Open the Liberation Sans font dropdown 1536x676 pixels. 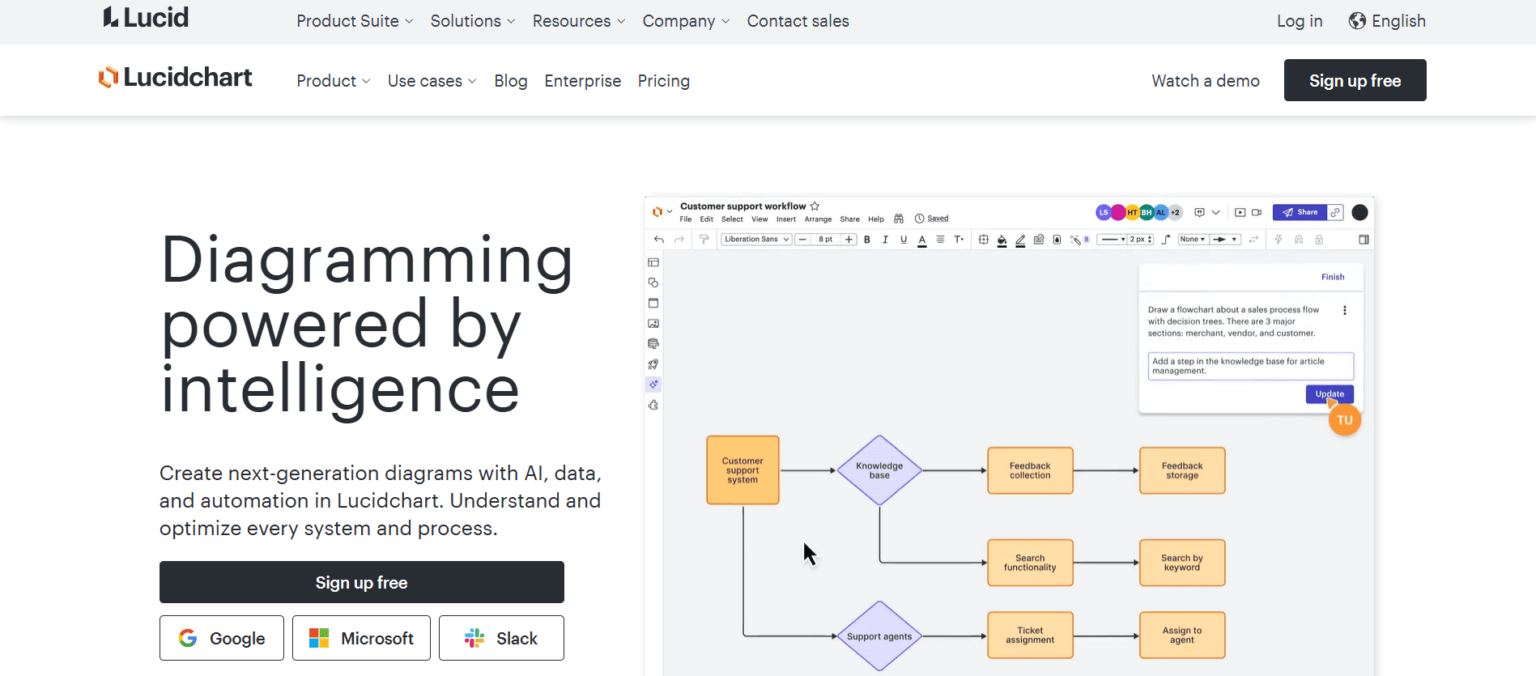(x=755, y=239)
